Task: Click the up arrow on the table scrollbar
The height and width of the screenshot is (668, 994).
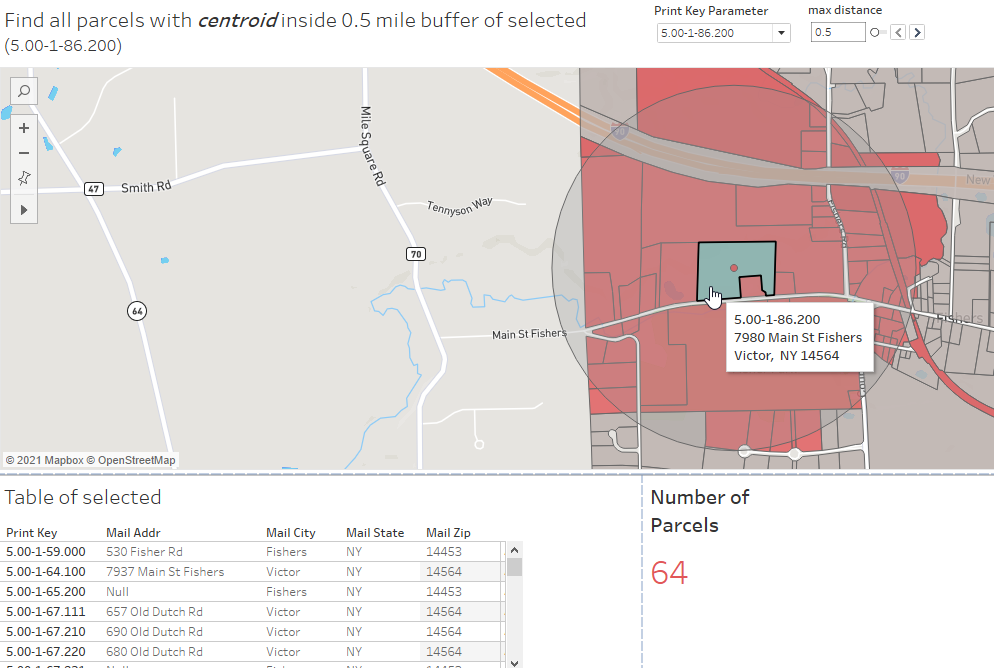Action: (514, 548)
